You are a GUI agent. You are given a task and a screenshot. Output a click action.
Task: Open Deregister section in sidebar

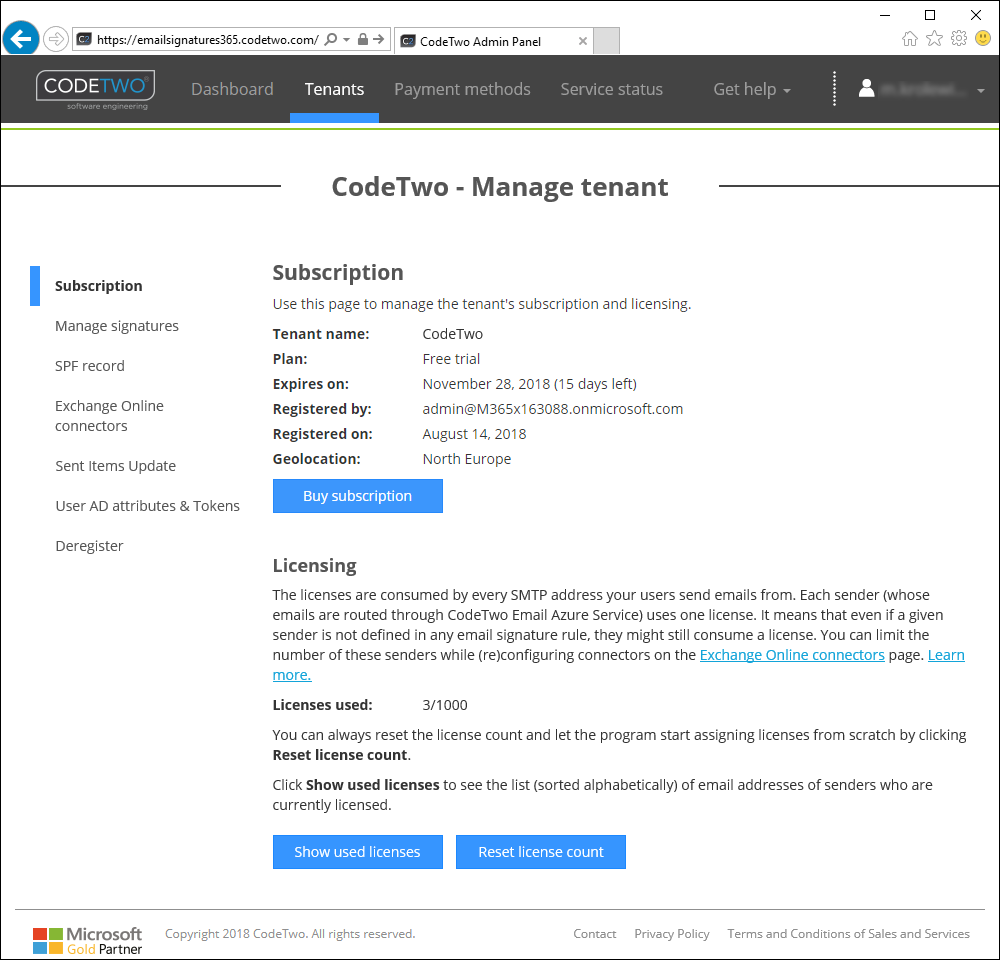coord(89,547)
